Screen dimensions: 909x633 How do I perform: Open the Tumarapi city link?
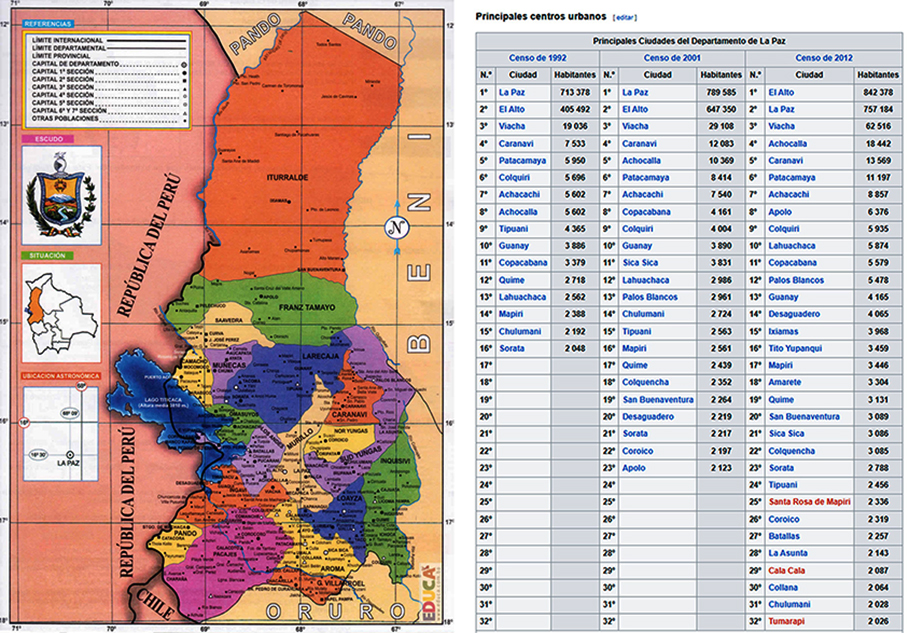pyautogui.click(x=786, y=621)
